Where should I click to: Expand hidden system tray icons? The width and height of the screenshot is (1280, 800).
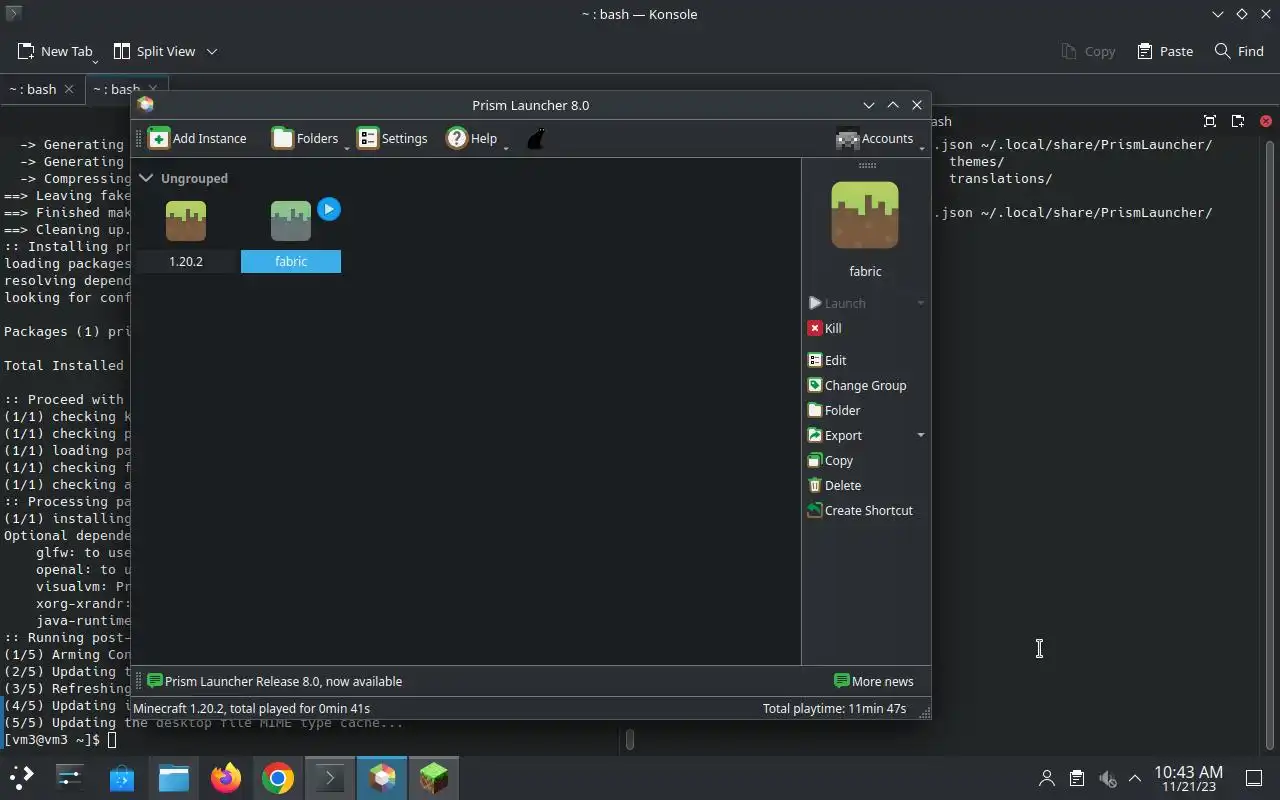coord(1135,778)
